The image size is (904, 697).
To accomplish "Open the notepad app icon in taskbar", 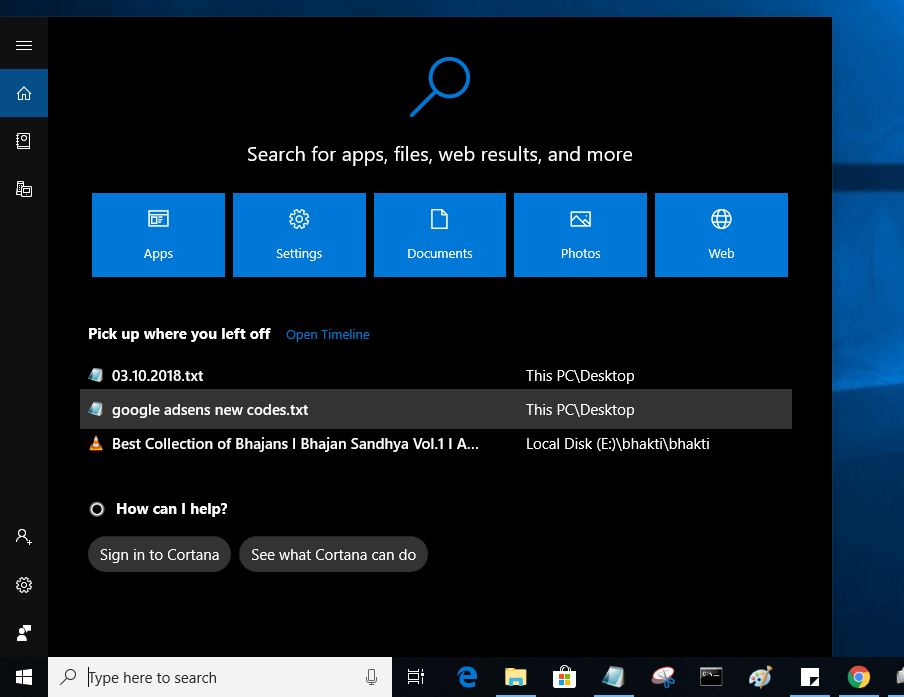I will click(613, 677).
